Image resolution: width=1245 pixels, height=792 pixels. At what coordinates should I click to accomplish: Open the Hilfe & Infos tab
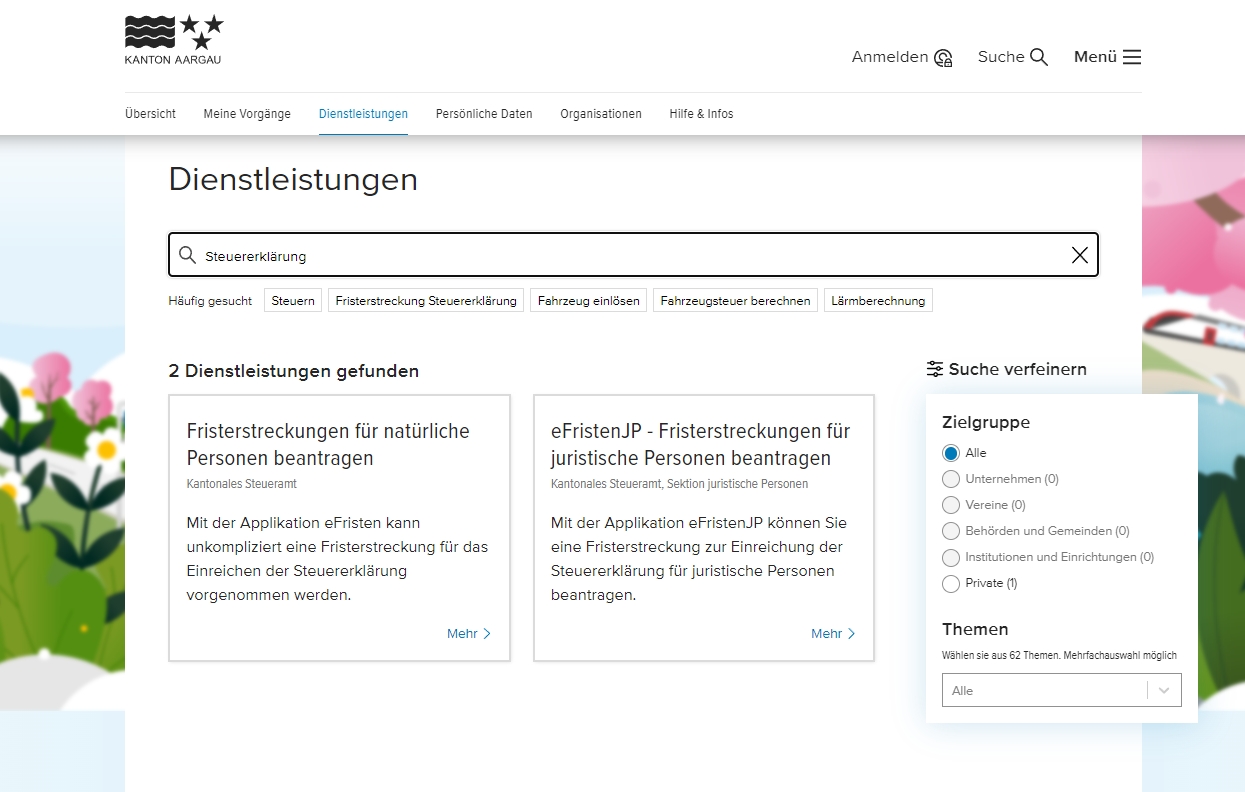tap(701, 114)
